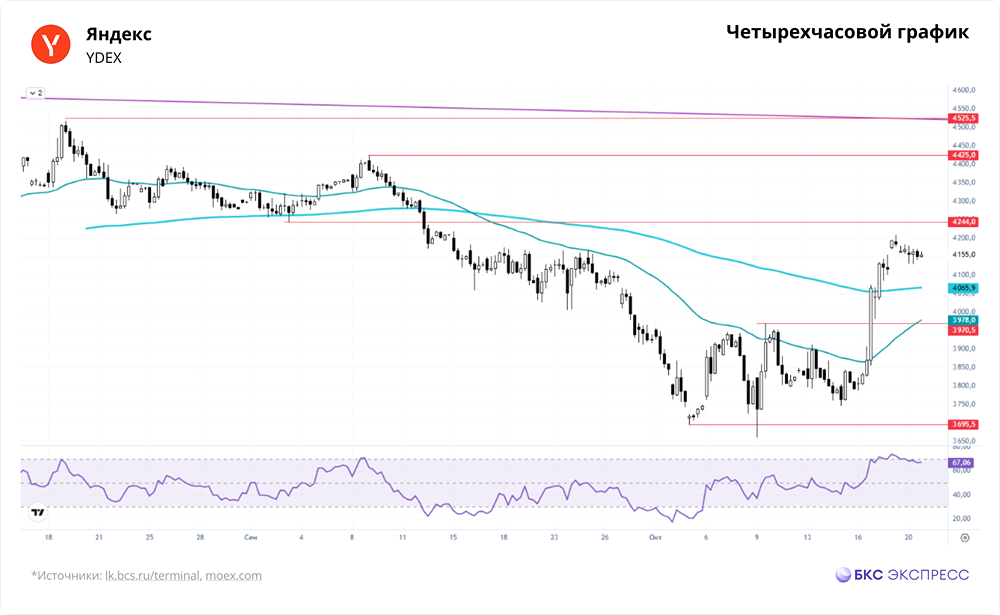Click the 26 date label on time axis
The width and height of the screenshot is (1000, 615).
tap(605, 538)
